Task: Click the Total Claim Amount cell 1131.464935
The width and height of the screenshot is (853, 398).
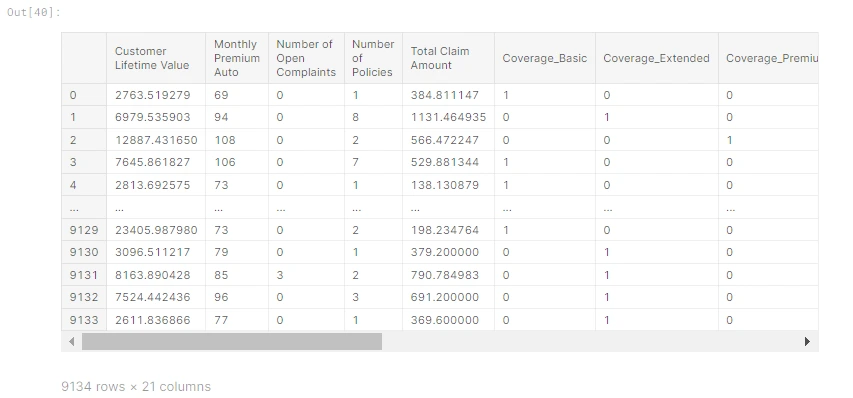Action: 448,117
